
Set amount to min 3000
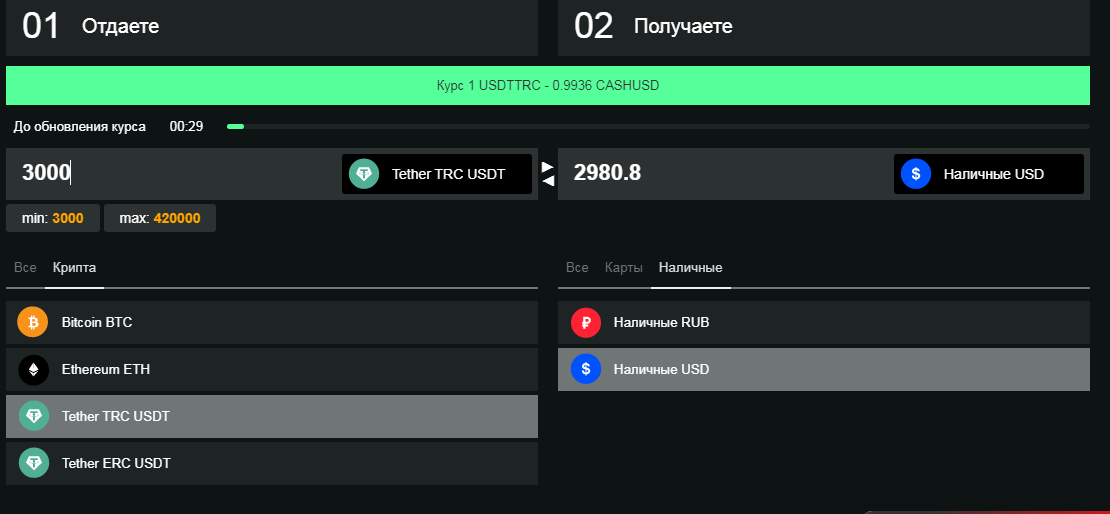pos(52,218)
